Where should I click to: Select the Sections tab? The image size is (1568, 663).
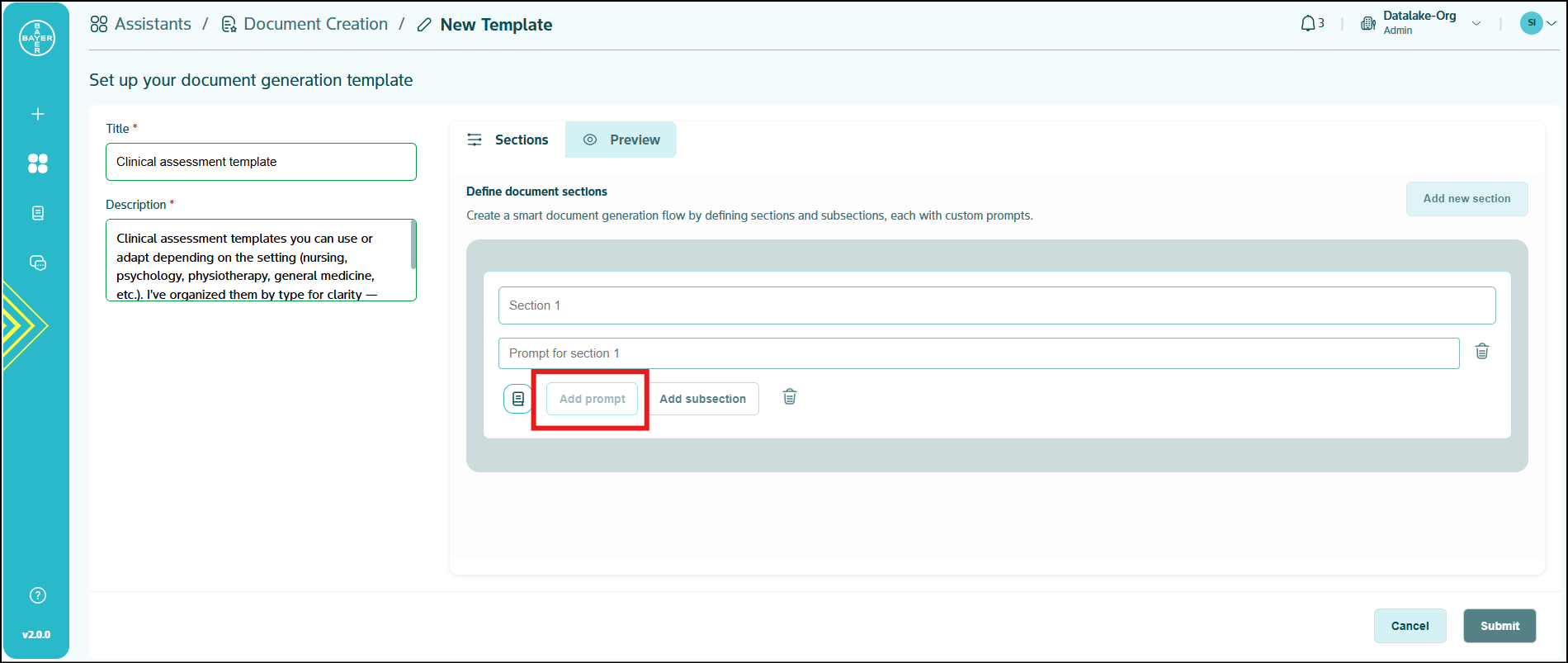508,140
